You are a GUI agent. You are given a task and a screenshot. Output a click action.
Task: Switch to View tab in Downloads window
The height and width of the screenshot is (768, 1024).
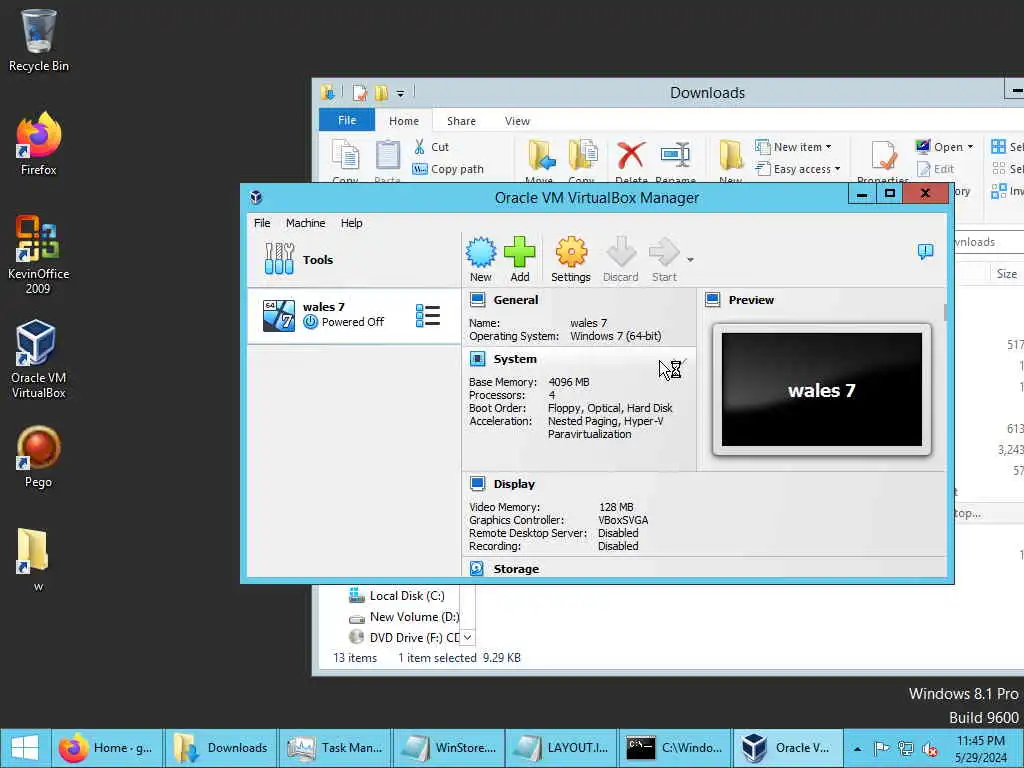517,121
